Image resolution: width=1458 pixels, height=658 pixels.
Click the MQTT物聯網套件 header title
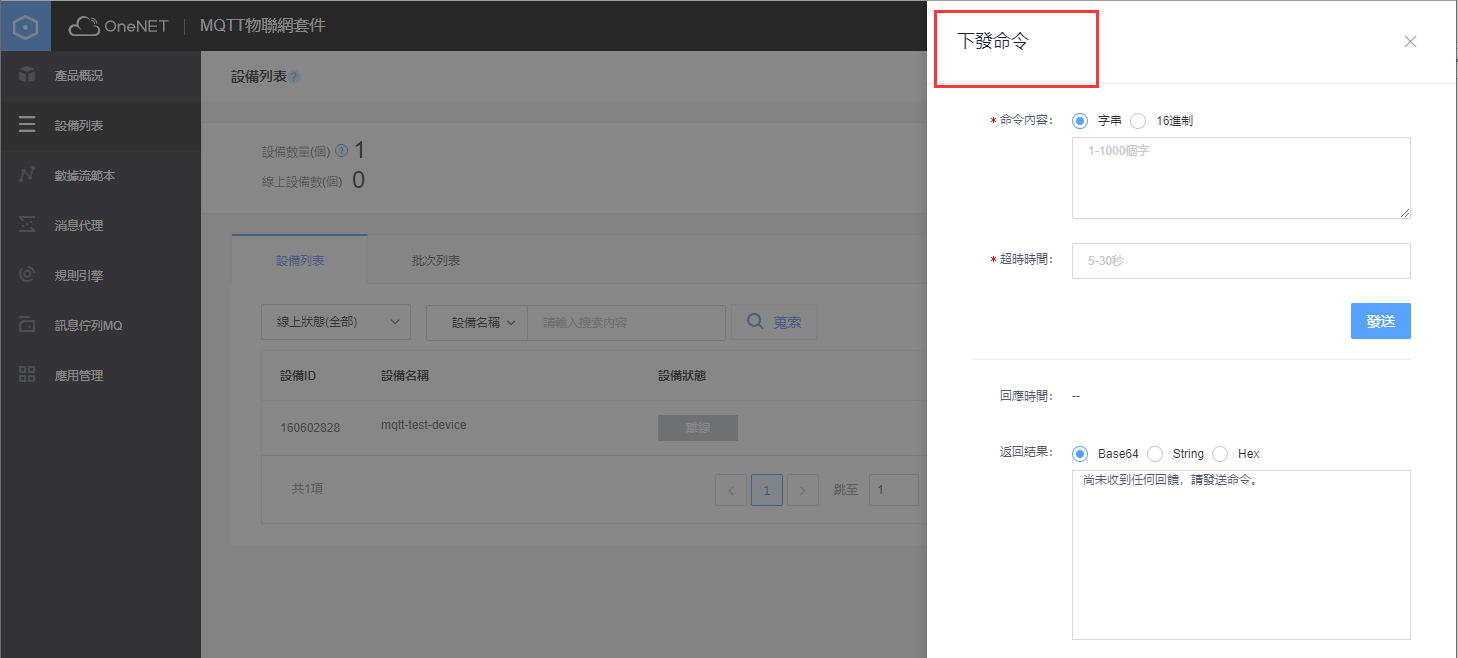262,26
